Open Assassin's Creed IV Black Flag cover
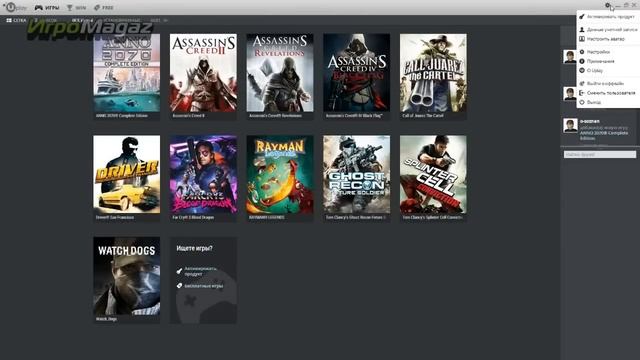This screenshot has width=640, height=360. (x=357, y=73)
